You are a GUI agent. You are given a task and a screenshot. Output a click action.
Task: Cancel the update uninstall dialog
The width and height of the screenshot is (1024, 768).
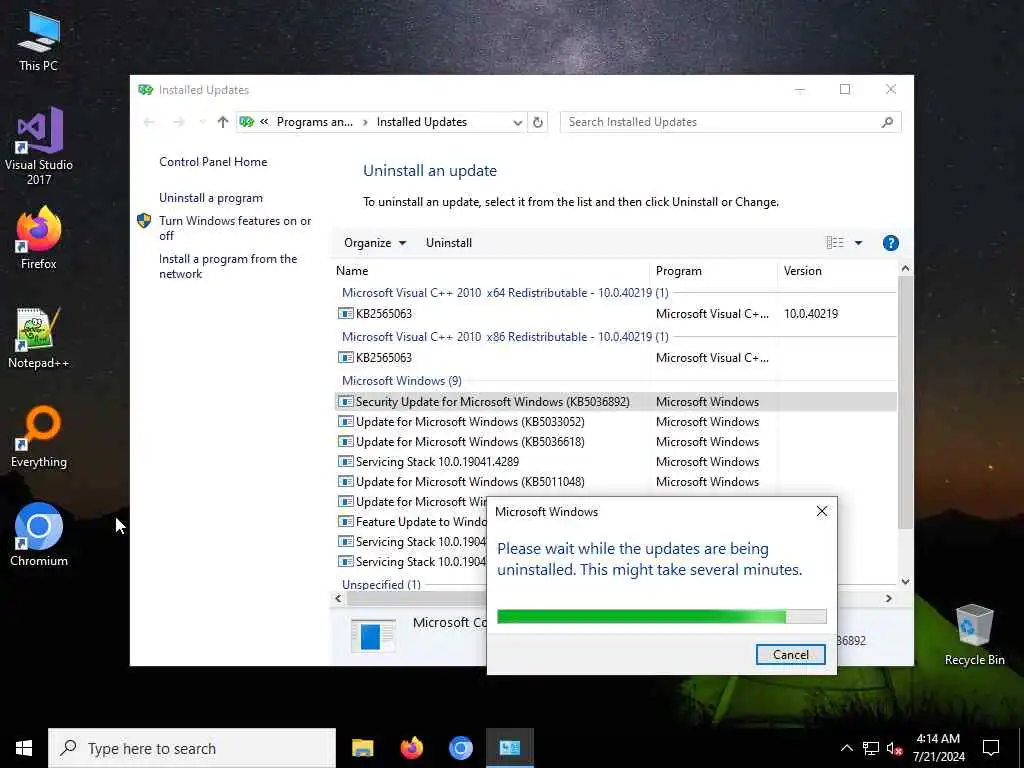790,655
